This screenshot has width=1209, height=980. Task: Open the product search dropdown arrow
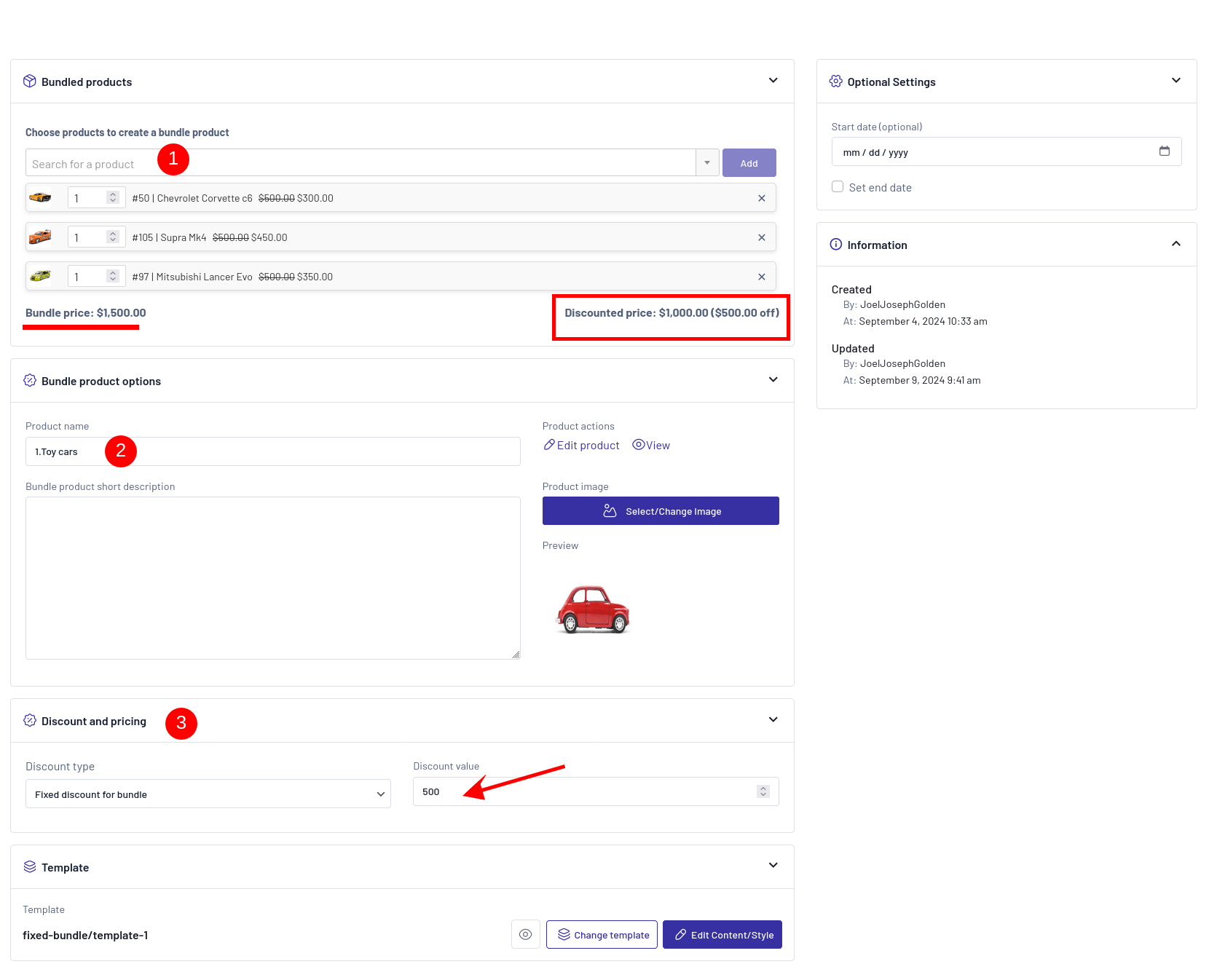click(707, 163)
